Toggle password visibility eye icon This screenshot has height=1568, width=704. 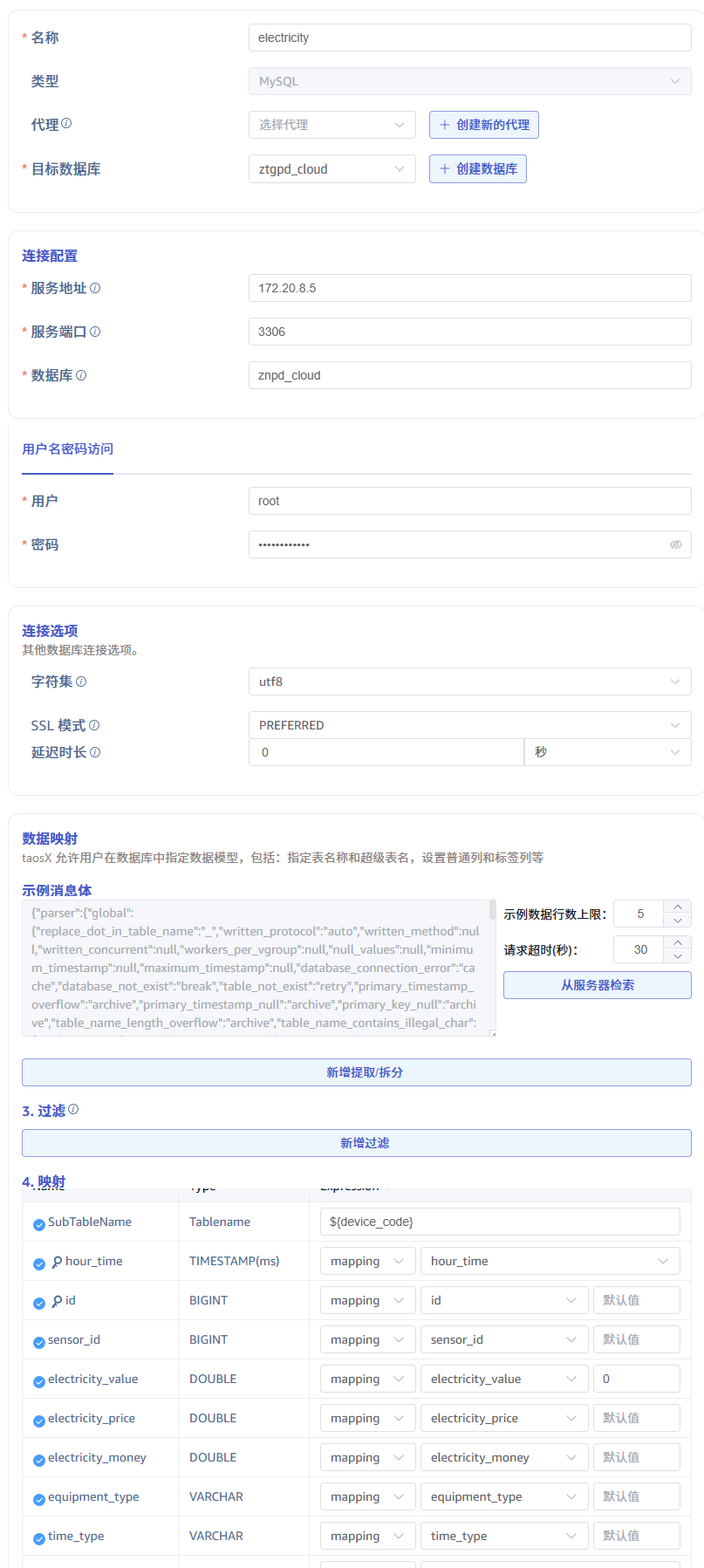coord(675,544)
